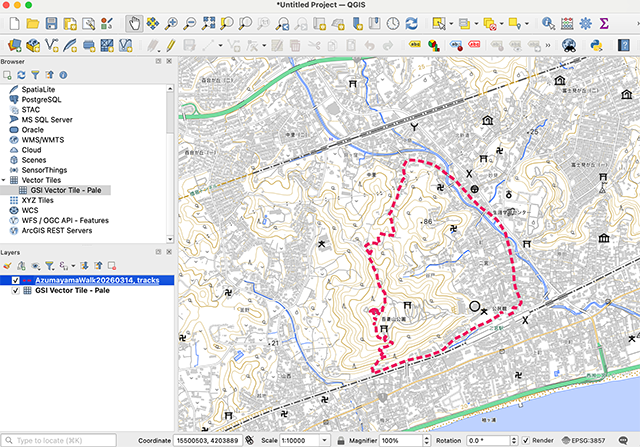Open the Select by Form dropdown arrow
This screenshot has width=640, height=447.
pos(476,24)
